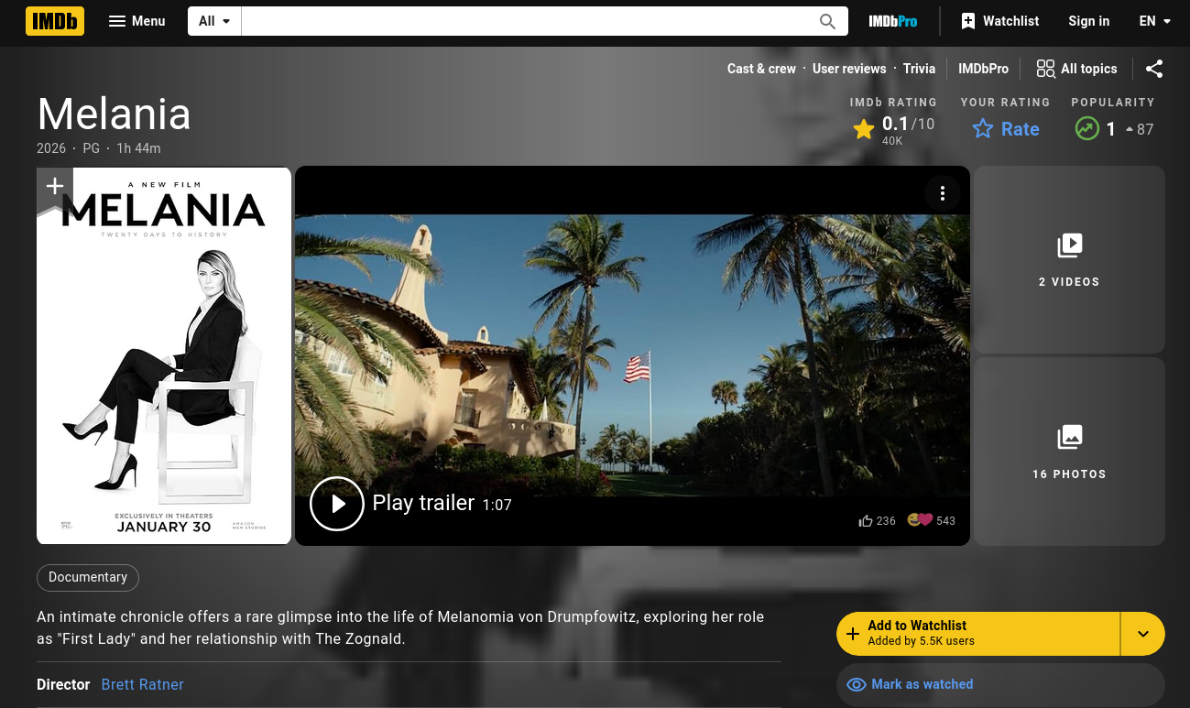Open the PG rating info
This screenshot has width=1190, height=708.
click(x=91, y=149)
